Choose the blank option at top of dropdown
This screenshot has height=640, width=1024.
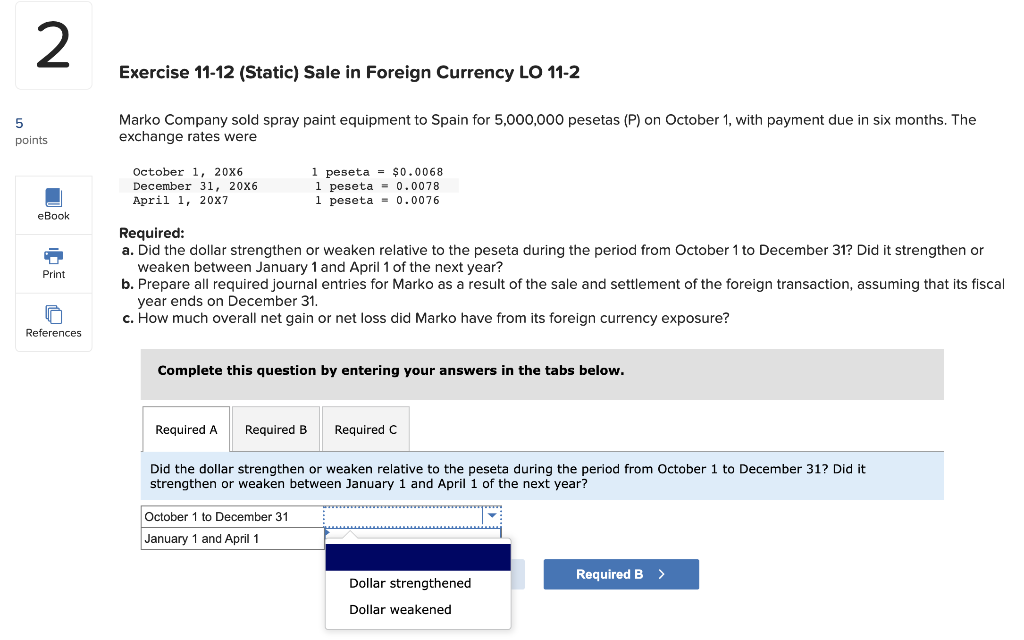click(x=417, y=556)
